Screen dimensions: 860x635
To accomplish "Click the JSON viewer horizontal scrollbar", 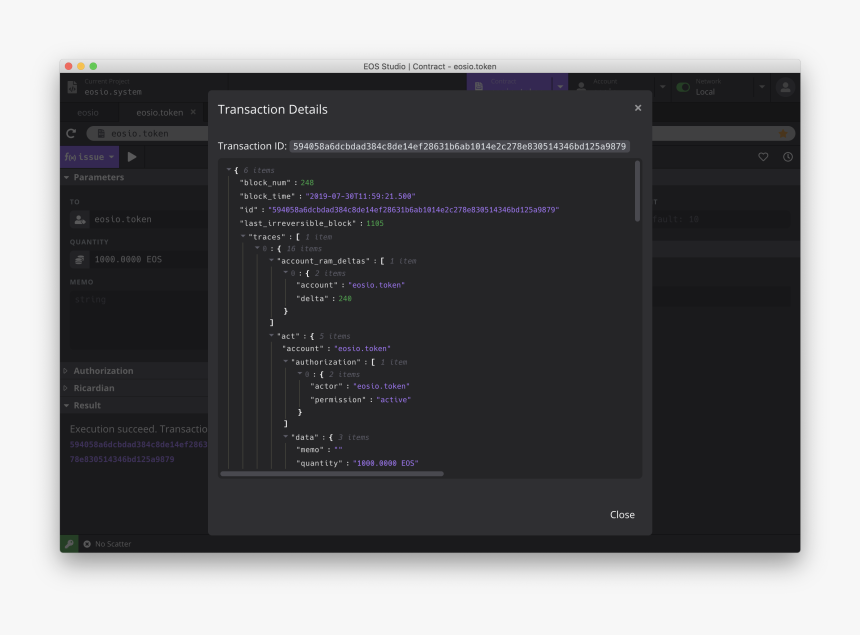I will click(x=331, y=474).
